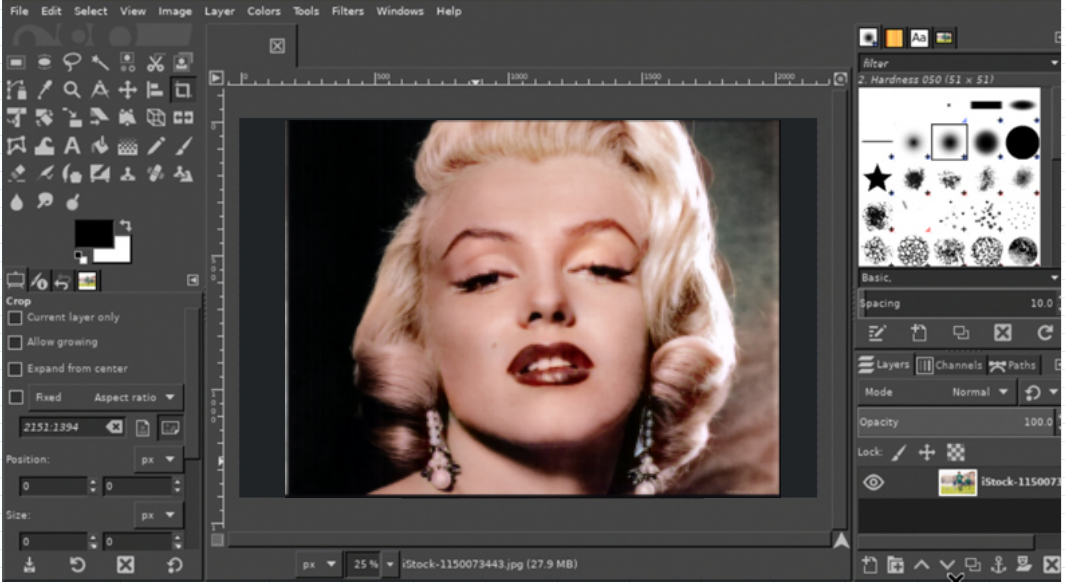Open the 25% zoom level dropdown
Viewport: 1065px width, 583px height.
(390, 564)
